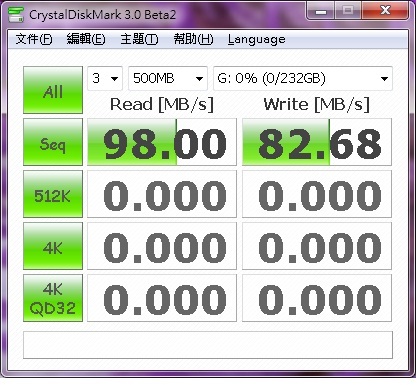Click the Seq write result 82.68
Screen dimensions: 417x385
click(x=317, y=142)
